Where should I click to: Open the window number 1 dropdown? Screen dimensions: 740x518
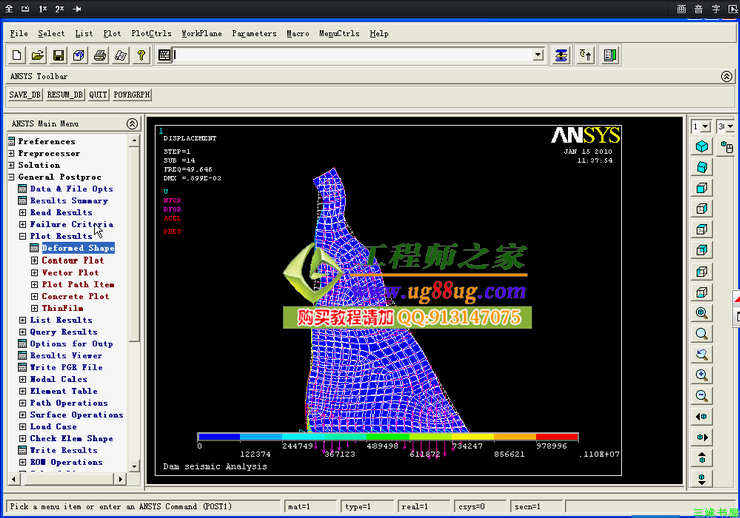tap(706, 126)
